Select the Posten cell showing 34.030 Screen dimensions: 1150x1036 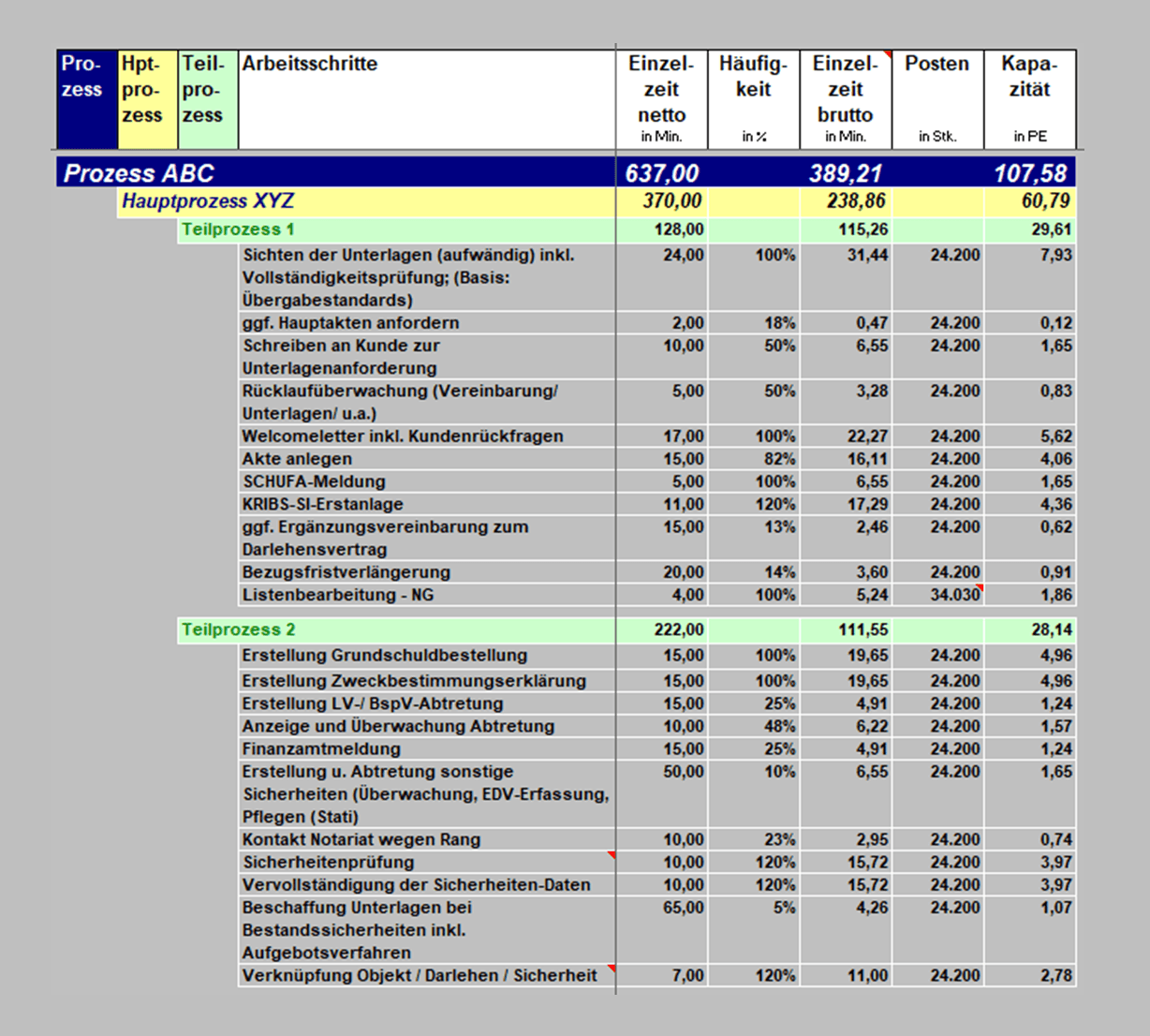[x=937, y=595]
